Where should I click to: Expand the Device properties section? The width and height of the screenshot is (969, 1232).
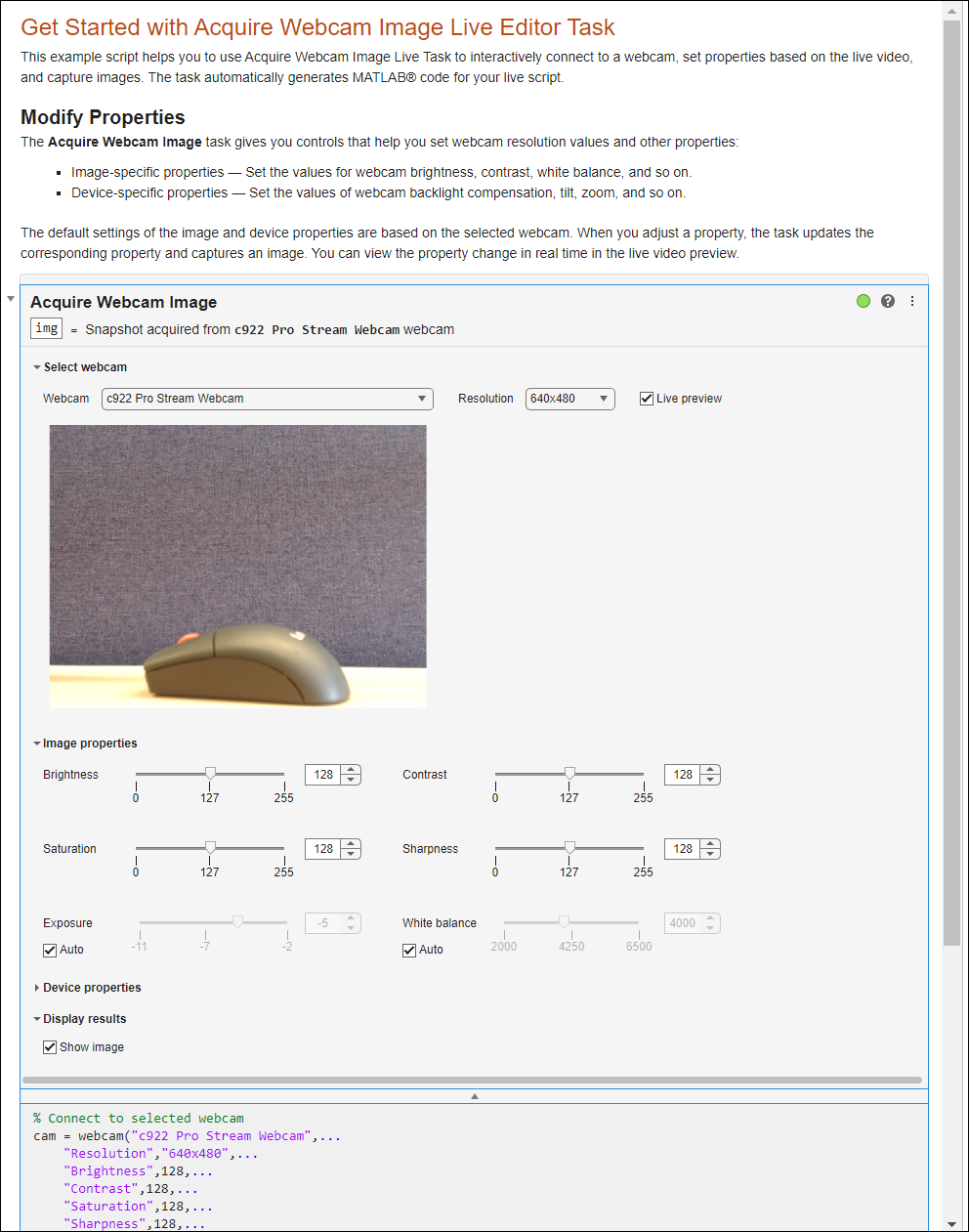point(36,987)
